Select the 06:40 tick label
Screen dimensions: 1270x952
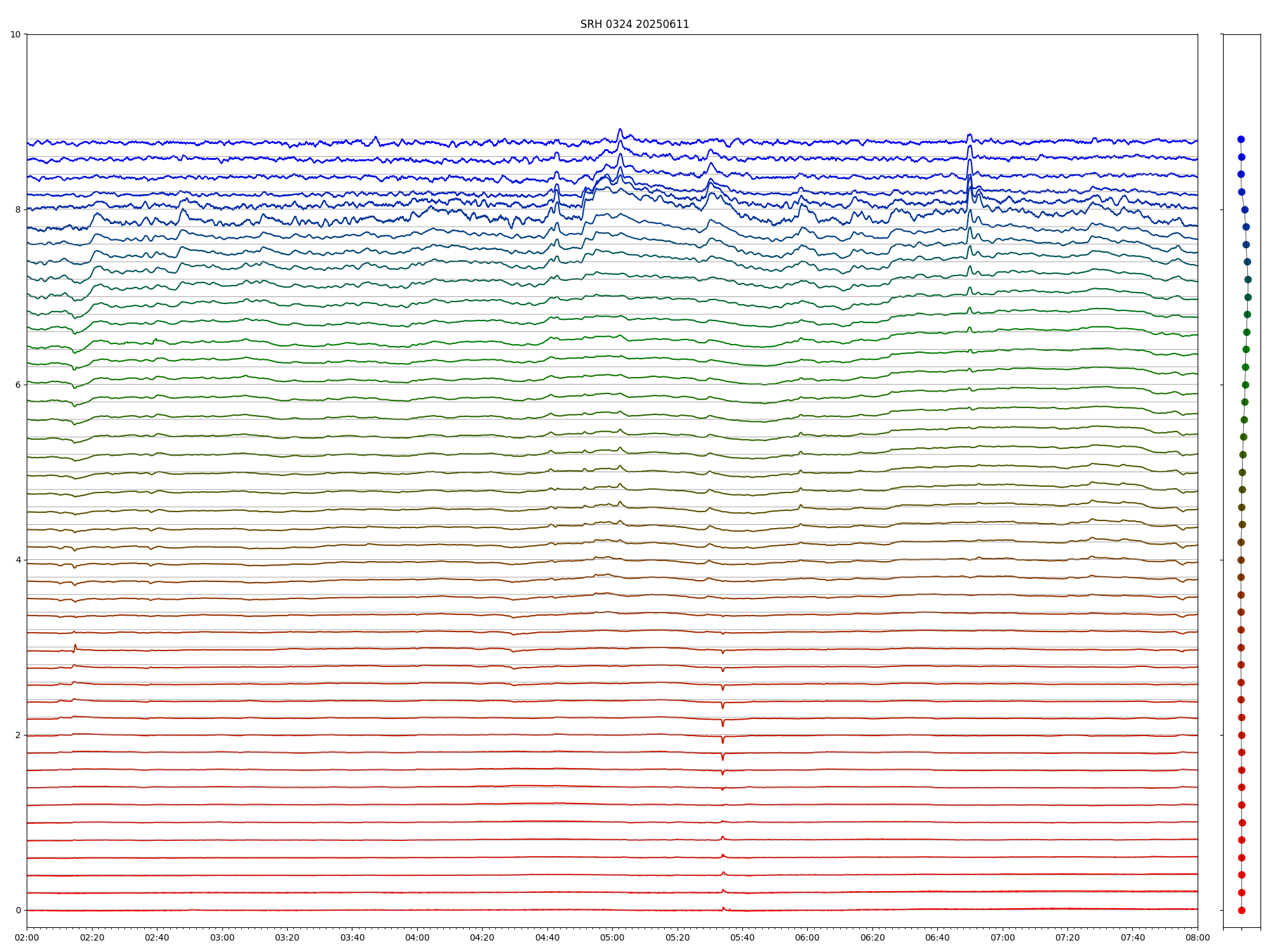point(937,937)
